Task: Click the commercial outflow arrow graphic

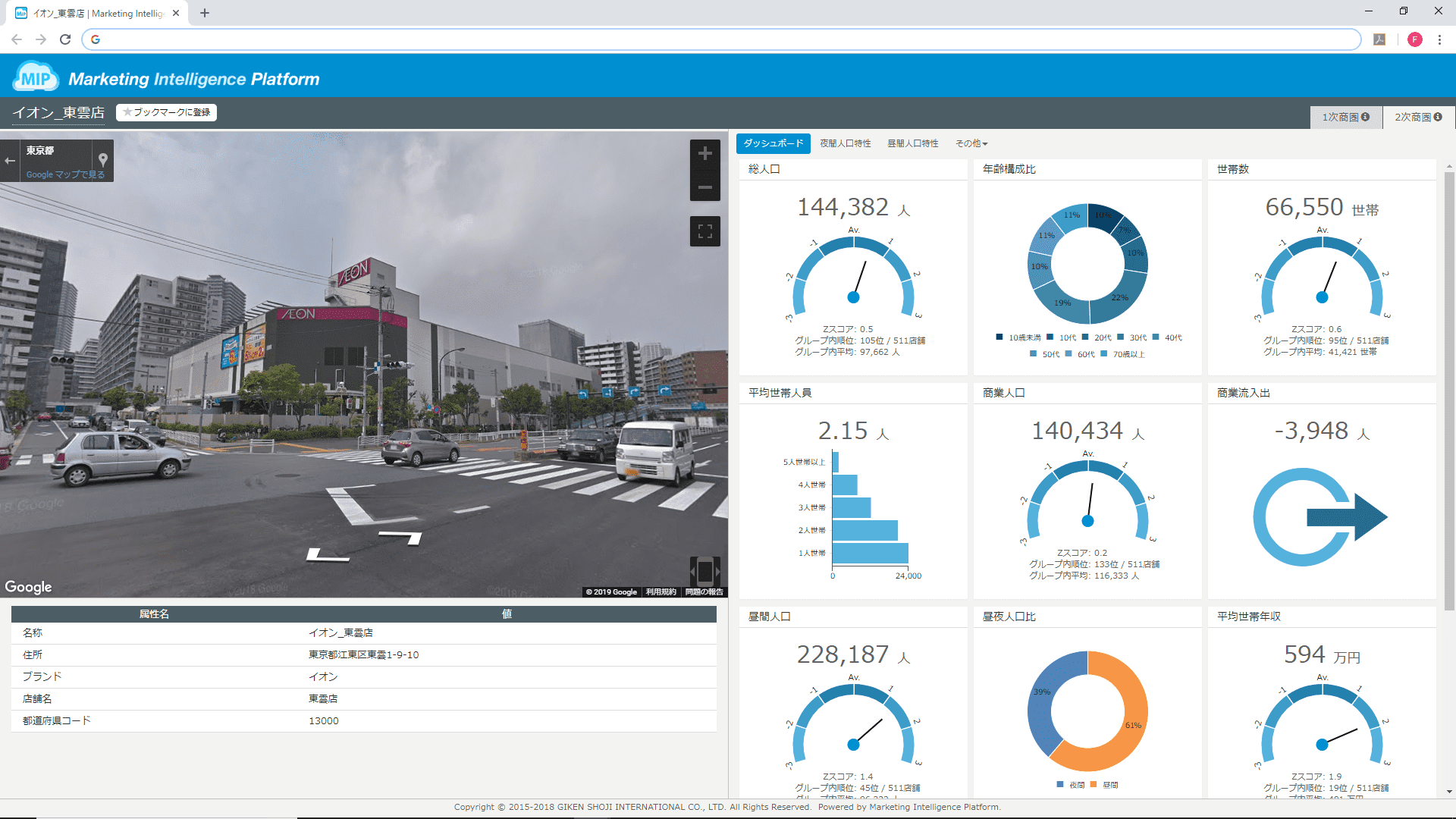Action: 1320,517
